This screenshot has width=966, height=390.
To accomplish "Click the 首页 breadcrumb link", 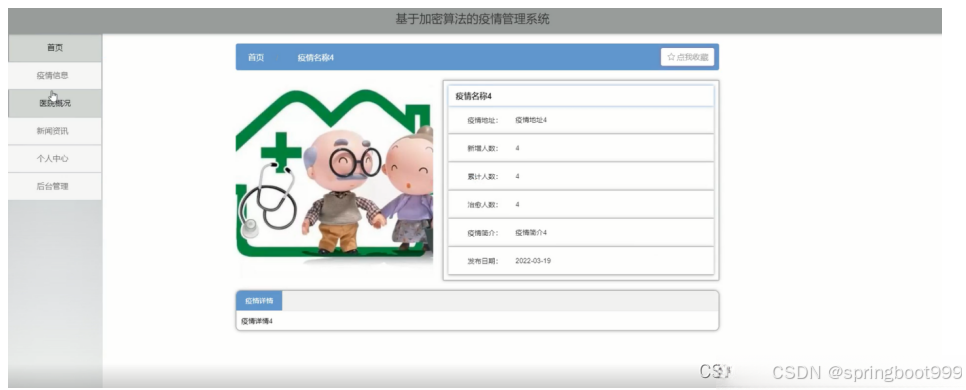I will coord(256,57).
